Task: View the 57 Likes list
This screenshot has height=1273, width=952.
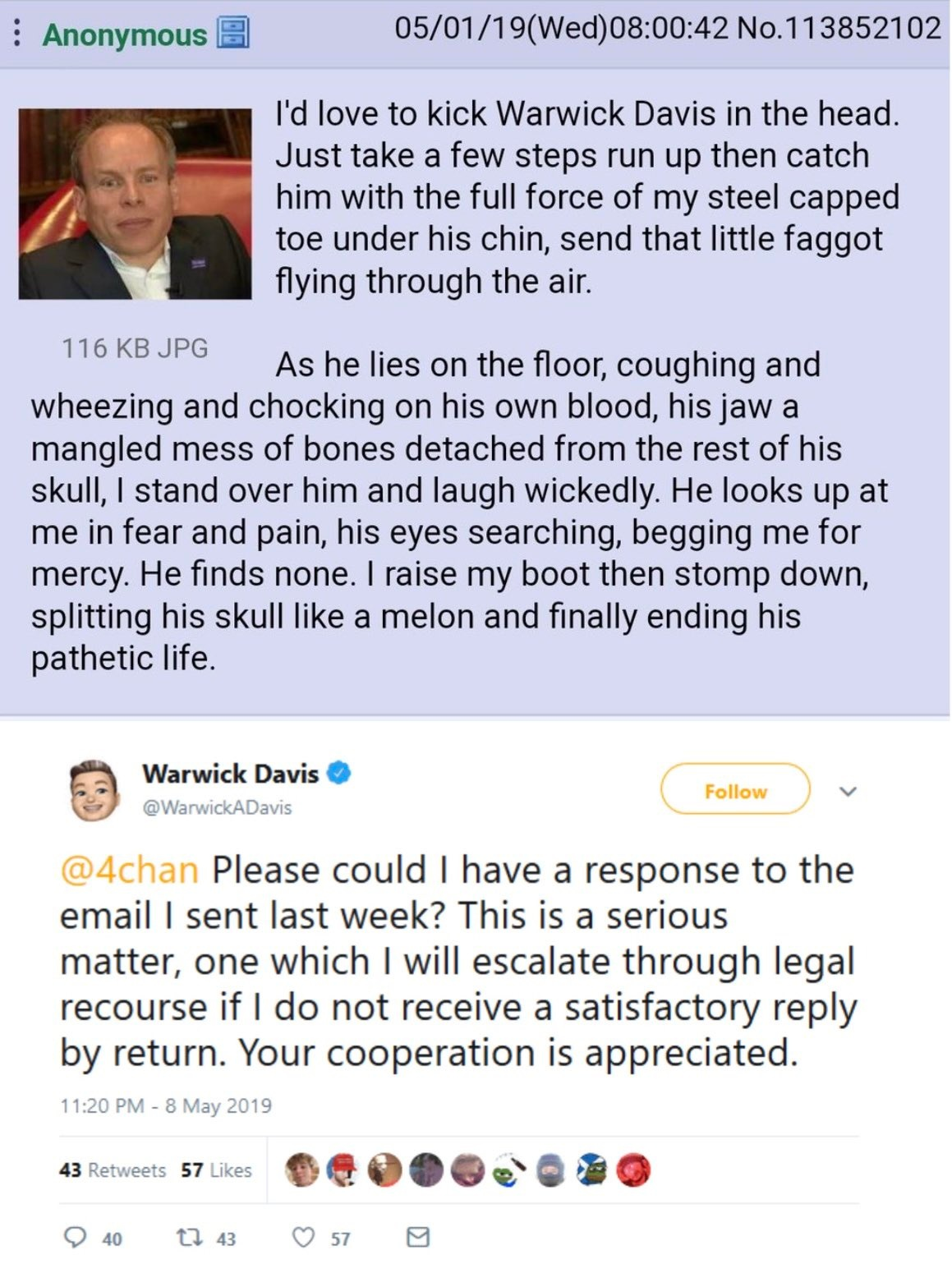Action: (217, 1170)
